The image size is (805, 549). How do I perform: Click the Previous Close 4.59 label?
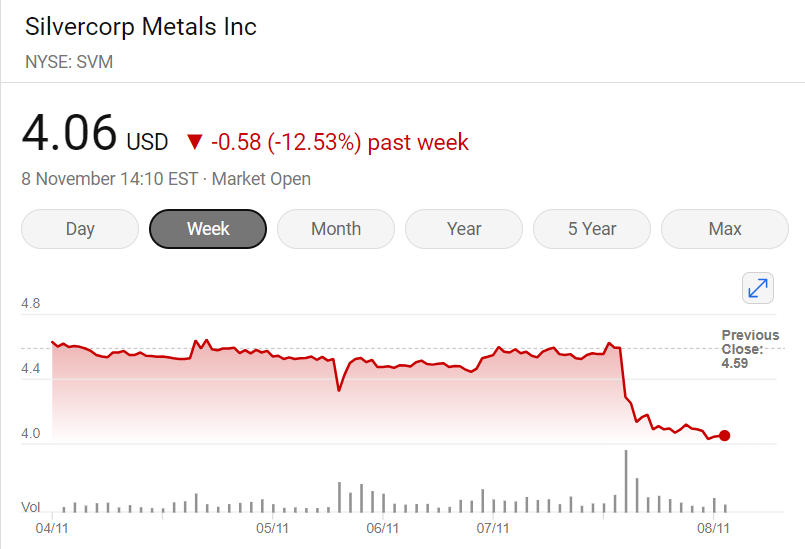pyautogui.click(x=749, y=349)
